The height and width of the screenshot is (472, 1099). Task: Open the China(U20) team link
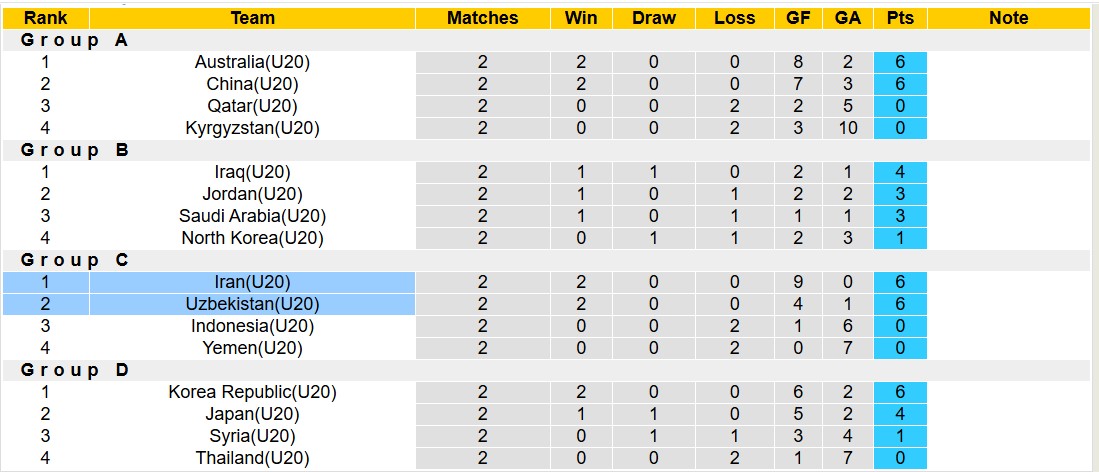pyautogui.click(x=252, y=84)
